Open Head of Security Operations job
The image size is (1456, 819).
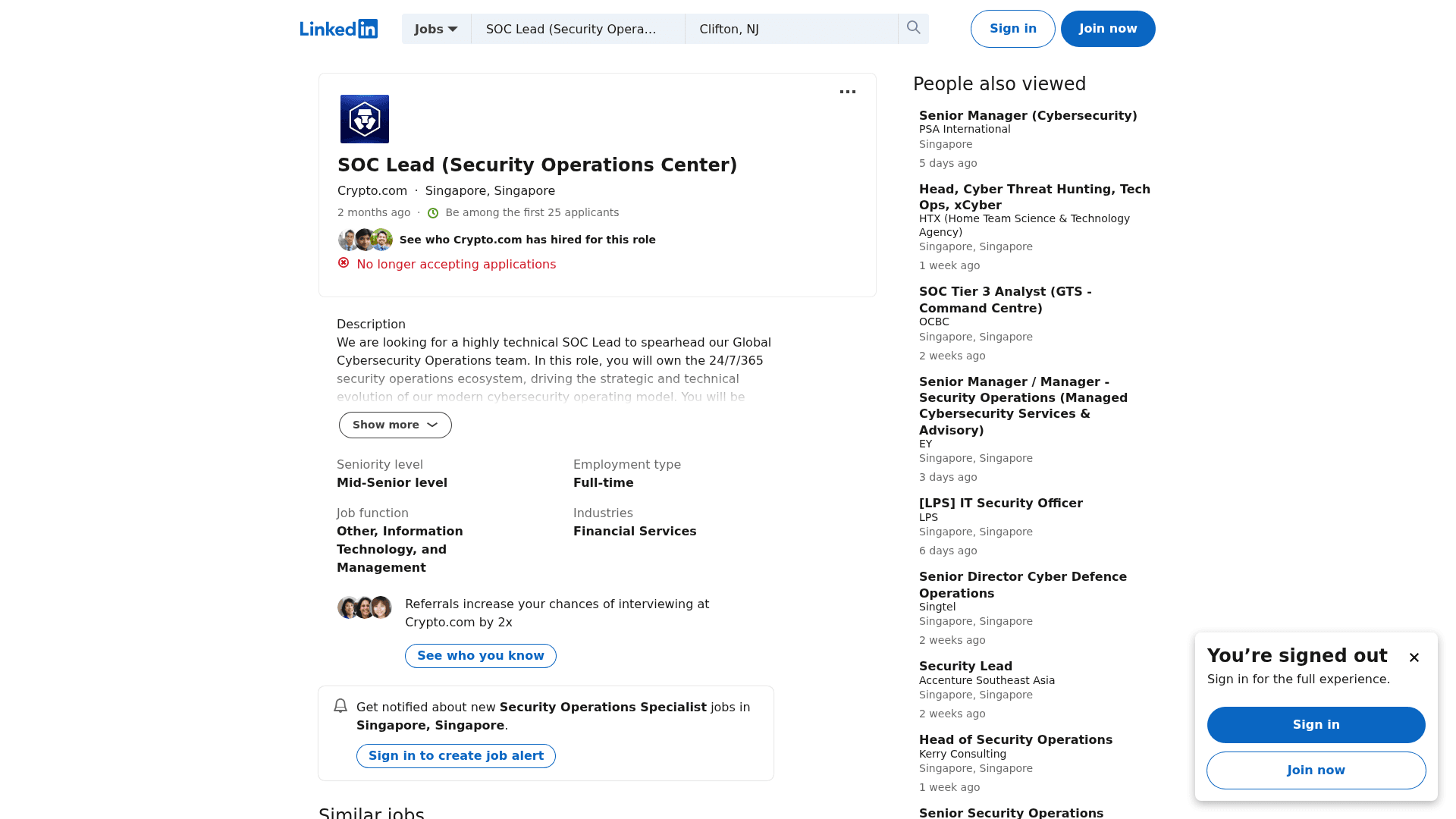[x=1015, y=739]
